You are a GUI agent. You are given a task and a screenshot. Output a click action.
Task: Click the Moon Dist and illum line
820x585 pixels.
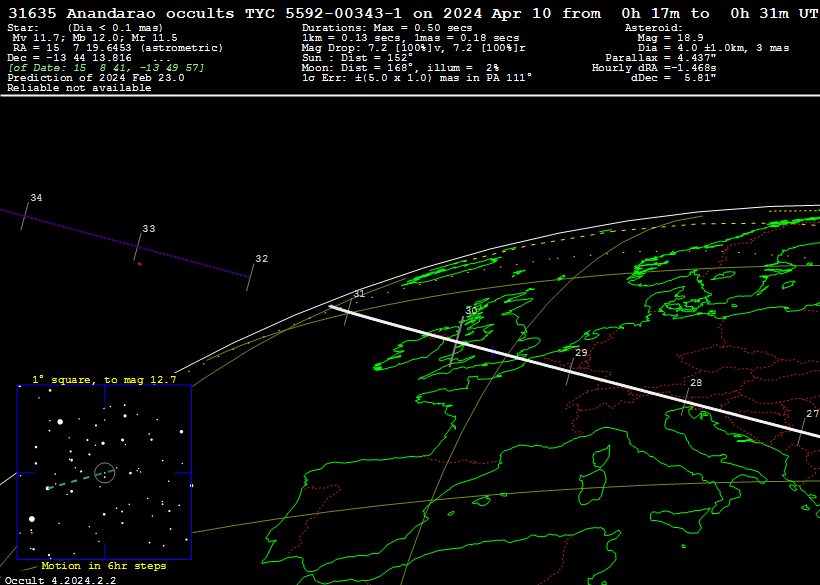pyautogui.click(x=400, y=68)
